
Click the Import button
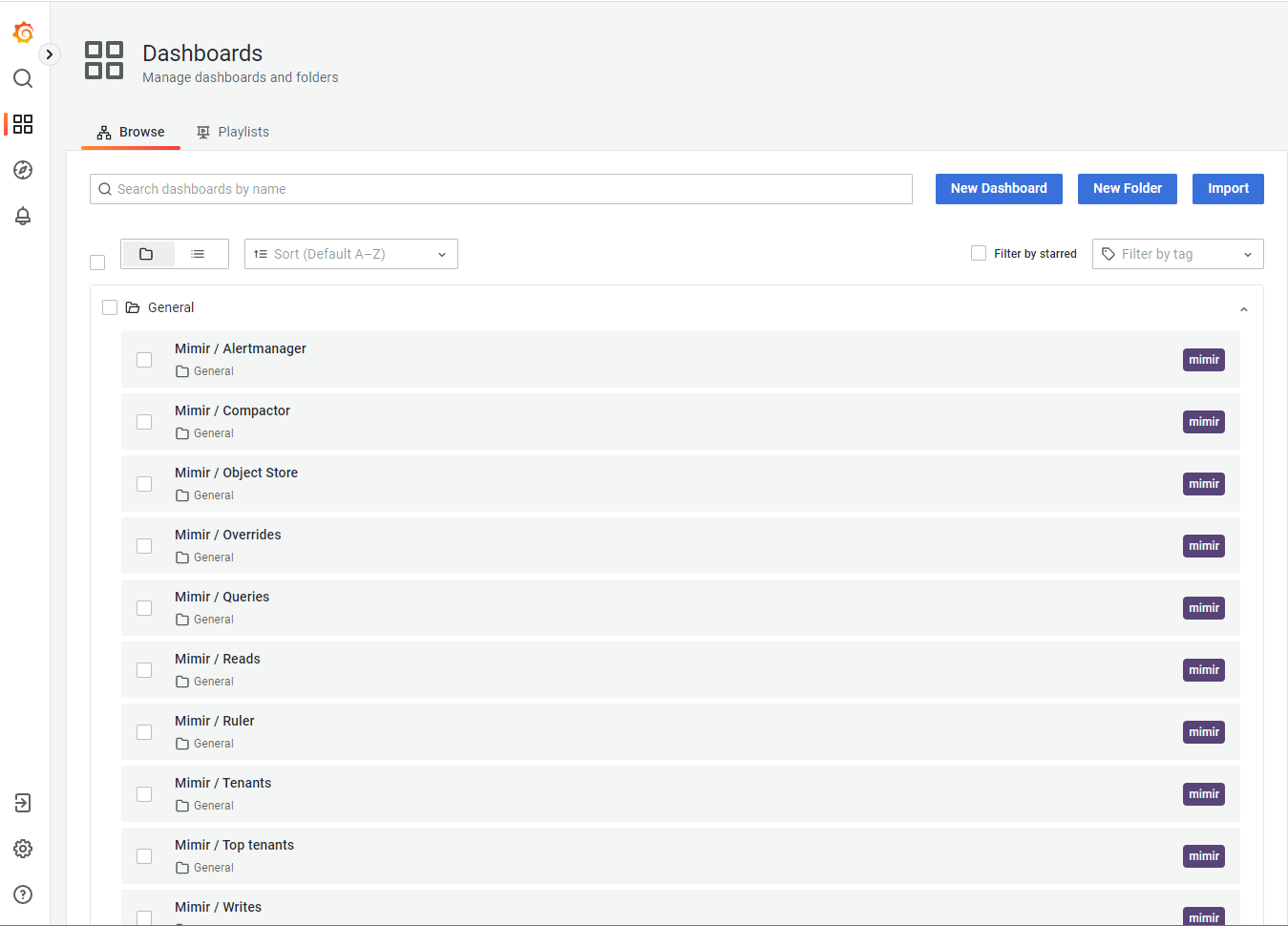1228,189
